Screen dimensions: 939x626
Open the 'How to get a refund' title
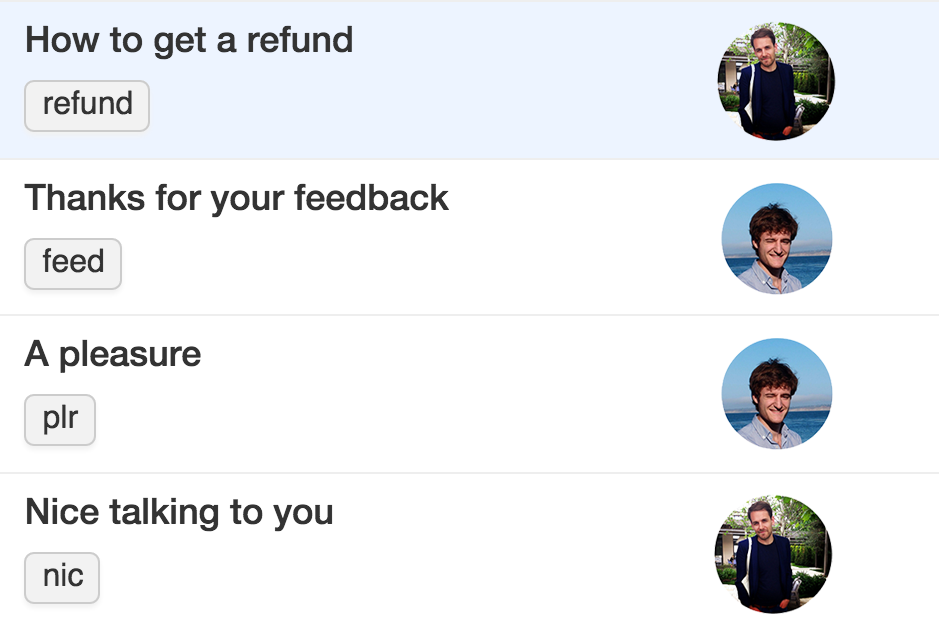(189, 41)
